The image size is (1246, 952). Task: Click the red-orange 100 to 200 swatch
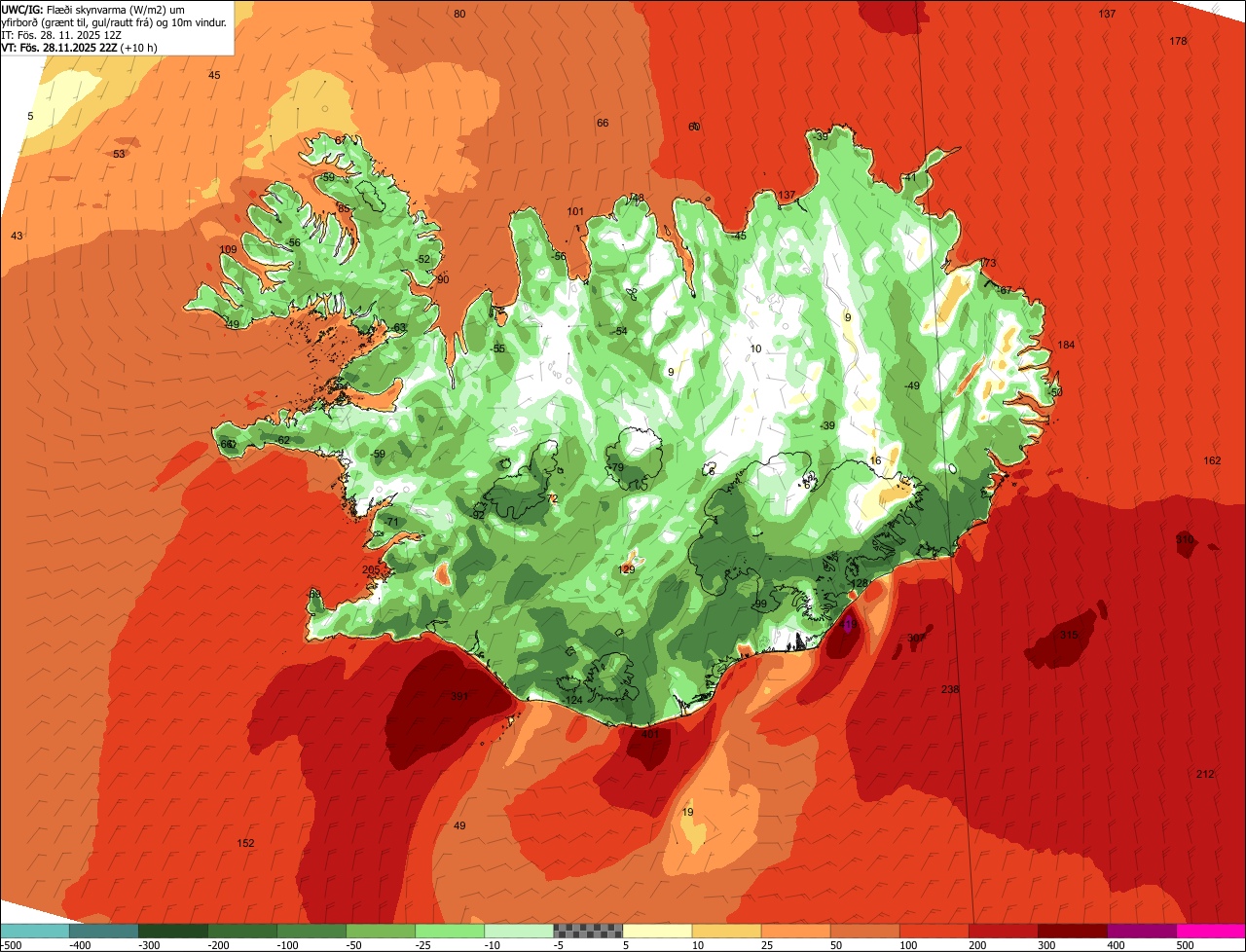(x=934, y=931)
